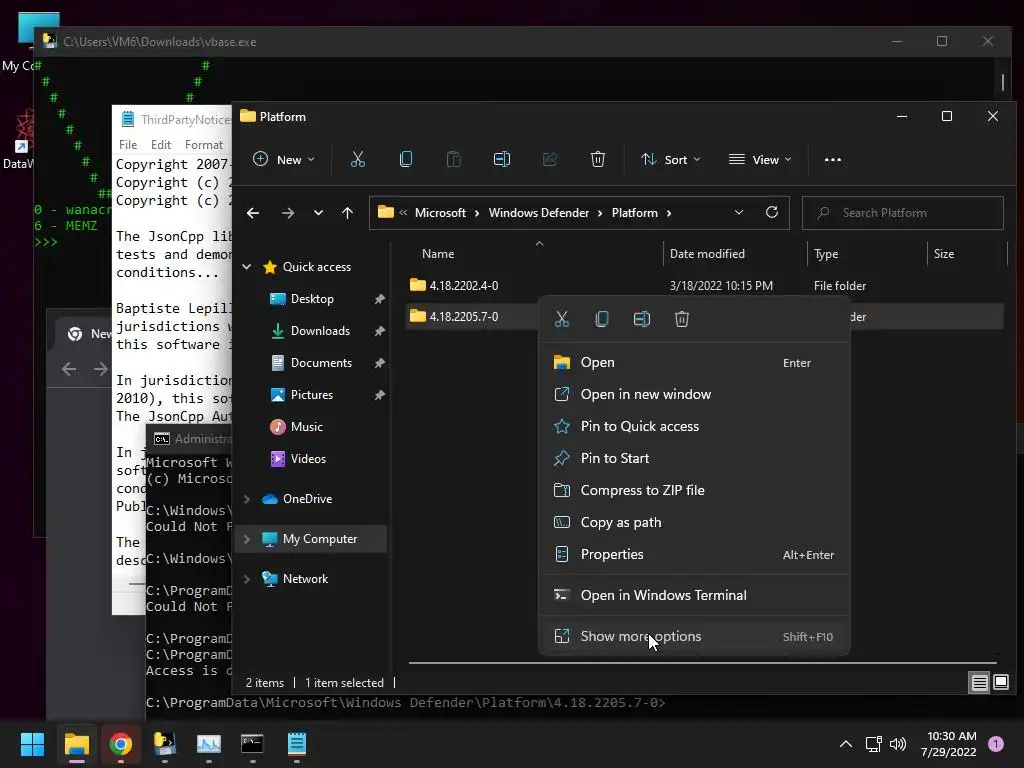Open File Explorer from the taskbar
This screenshot has height=768, width=1024.
(76, 744)
